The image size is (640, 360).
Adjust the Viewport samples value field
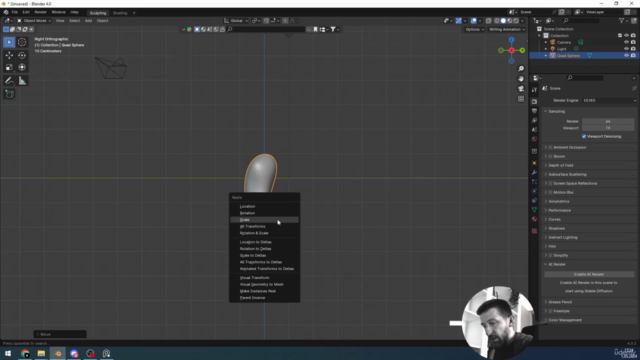click(608, 128)
